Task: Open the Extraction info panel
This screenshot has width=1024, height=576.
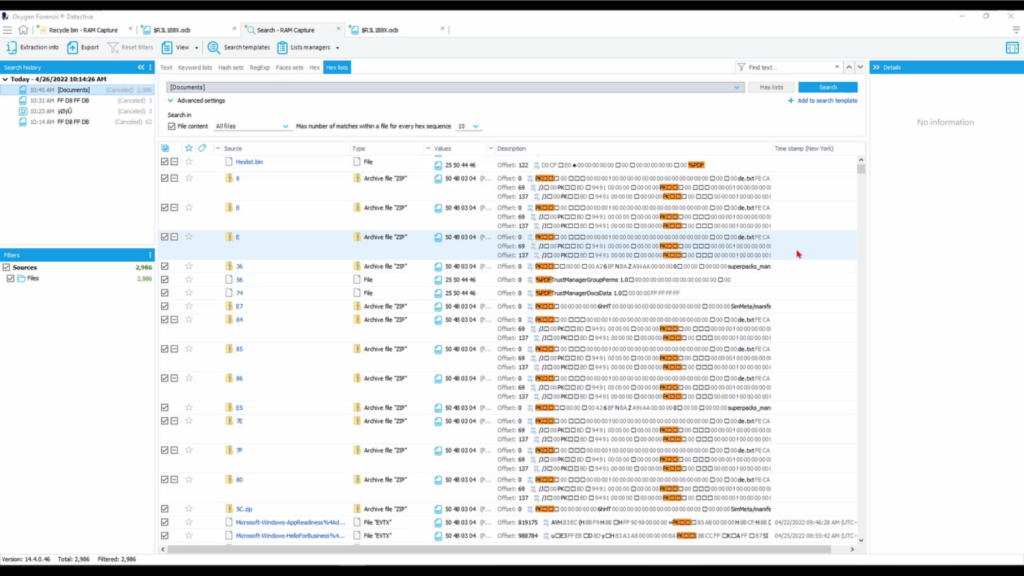Action: pyautogui.click(x=35, y=46)
